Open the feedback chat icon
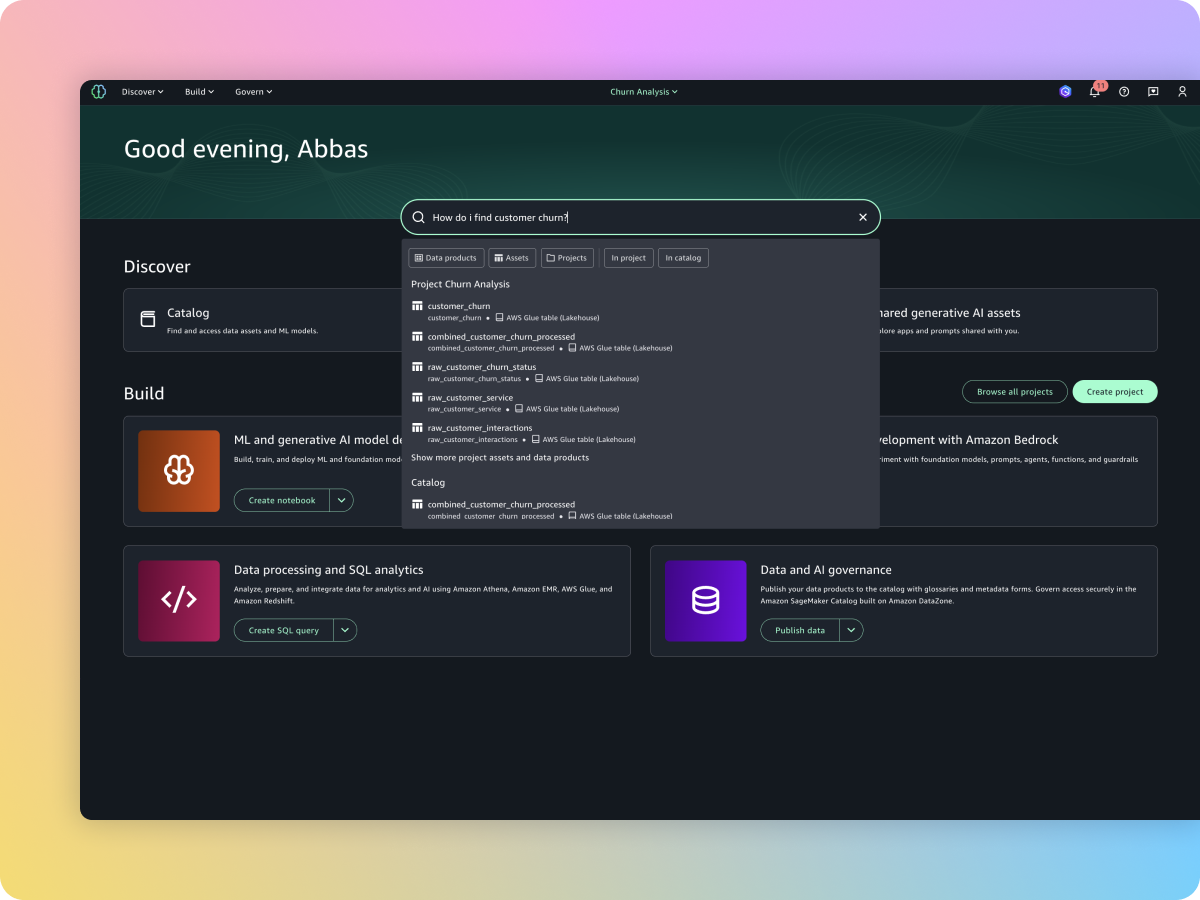This screenshot has width=1200, height=900. point(1153,92)
